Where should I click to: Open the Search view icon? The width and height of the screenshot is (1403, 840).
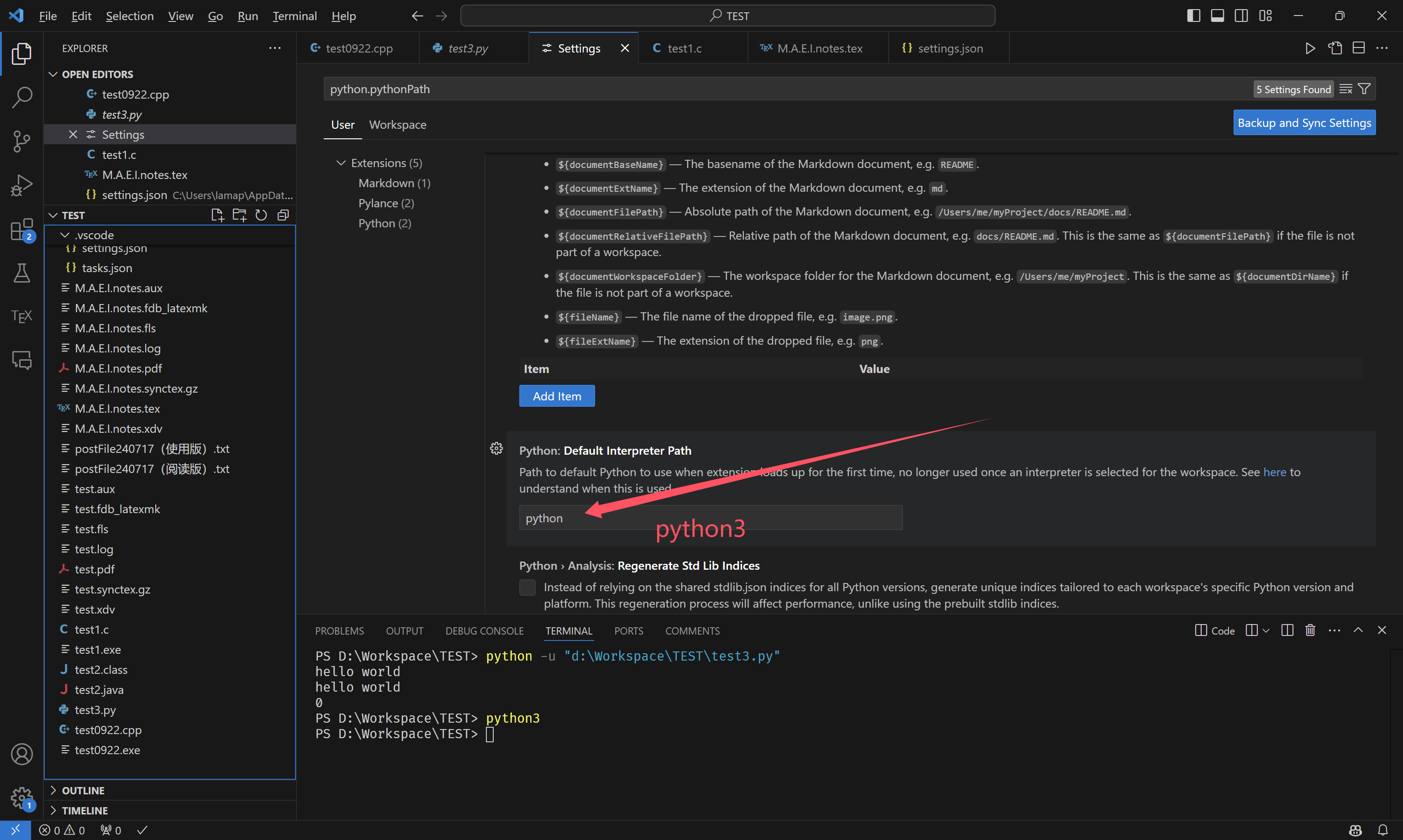(21, 97)
